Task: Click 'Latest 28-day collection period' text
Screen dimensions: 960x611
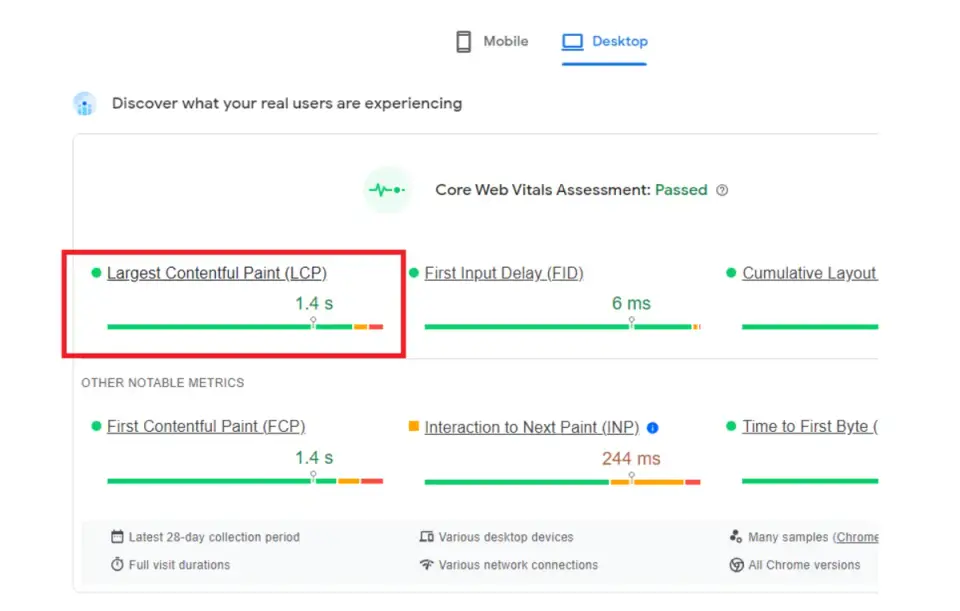Action: tap(214, 537)
